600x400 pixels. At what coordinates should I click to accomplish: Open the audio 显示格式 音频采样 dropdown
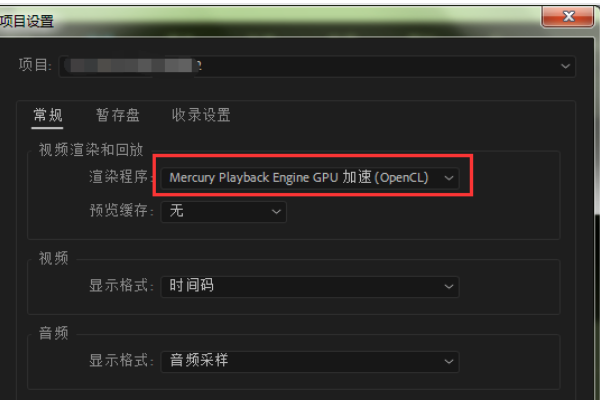click(x=310, y=361)
